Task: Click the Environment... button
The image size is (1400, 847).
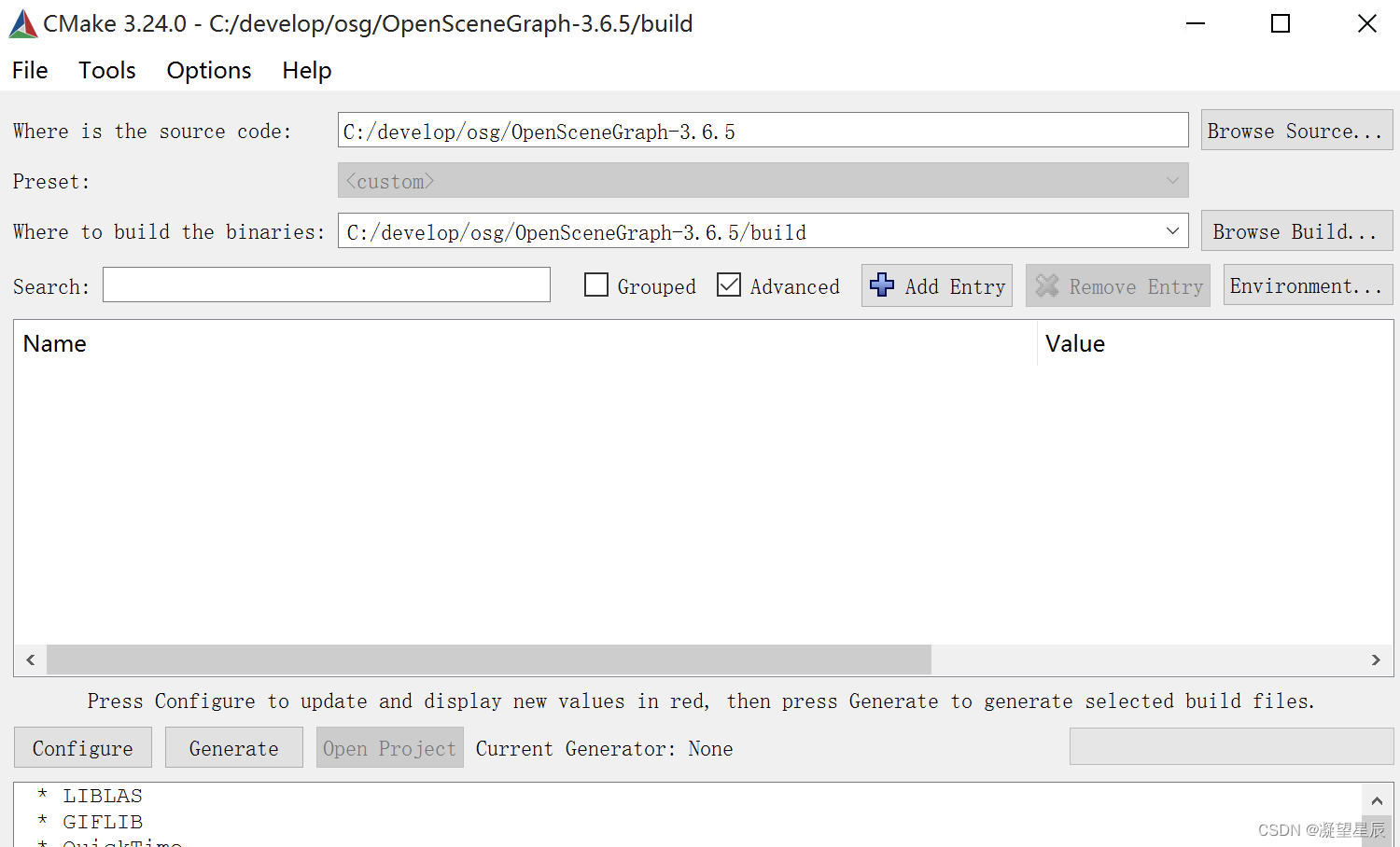Action: (1307, 285)
